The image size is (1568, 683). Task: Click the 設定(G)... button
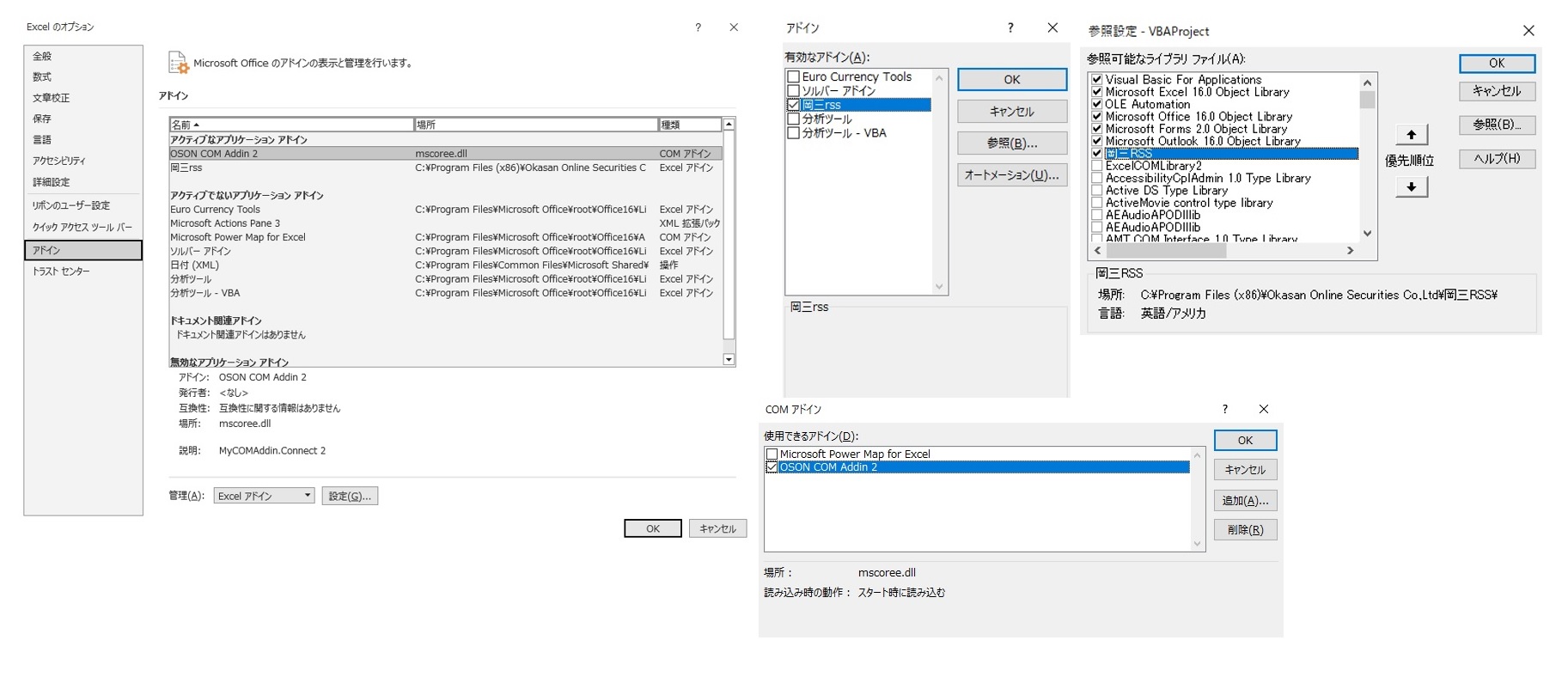(350, 496)
